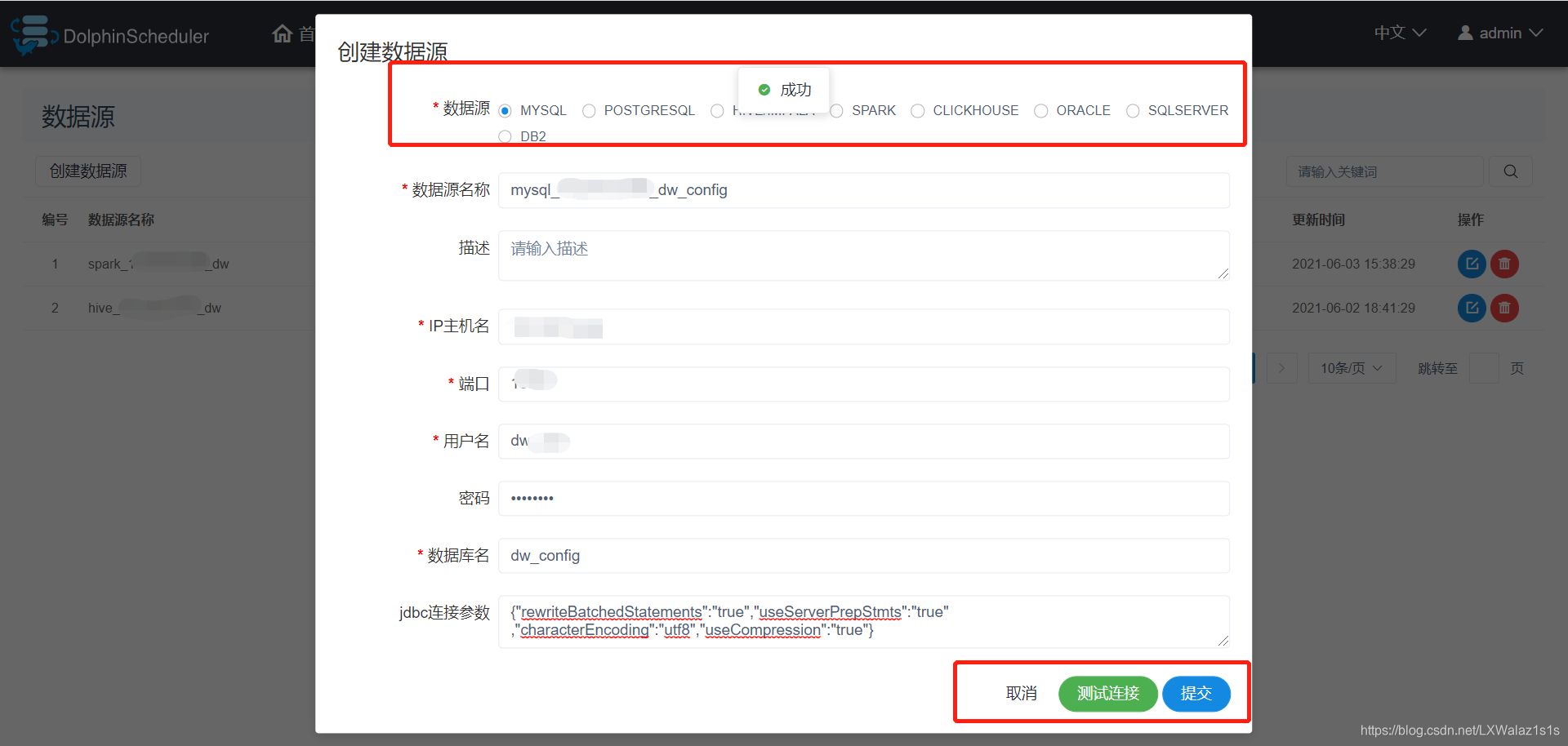
Task: Focus the 数据库名 input with dw_config
Action: (x=864, y=555)
